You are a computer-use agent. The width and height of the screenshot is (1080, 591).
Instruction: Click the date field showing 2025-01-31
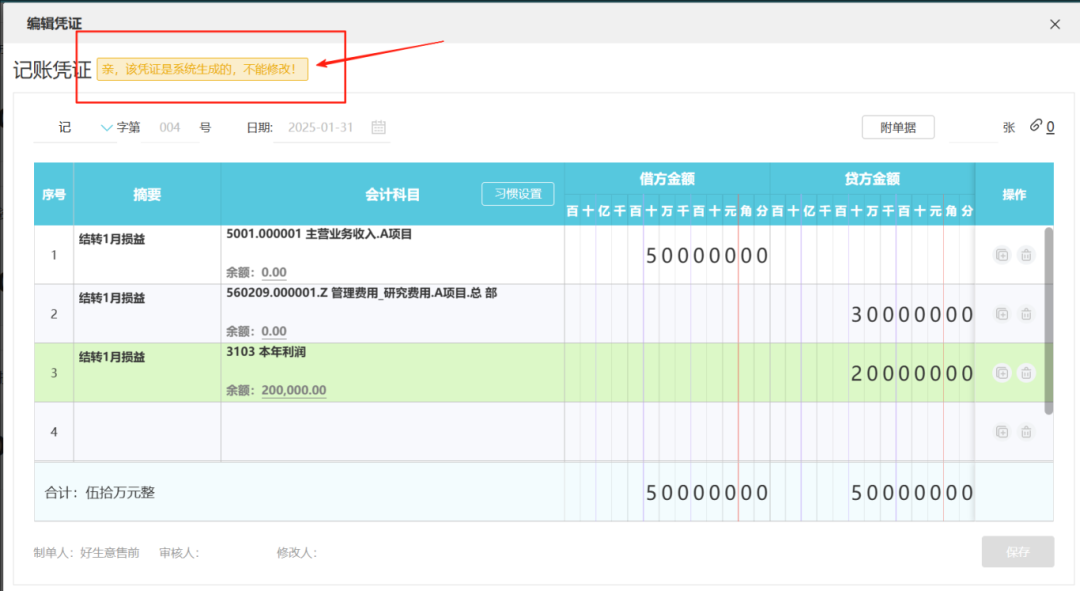322,127
